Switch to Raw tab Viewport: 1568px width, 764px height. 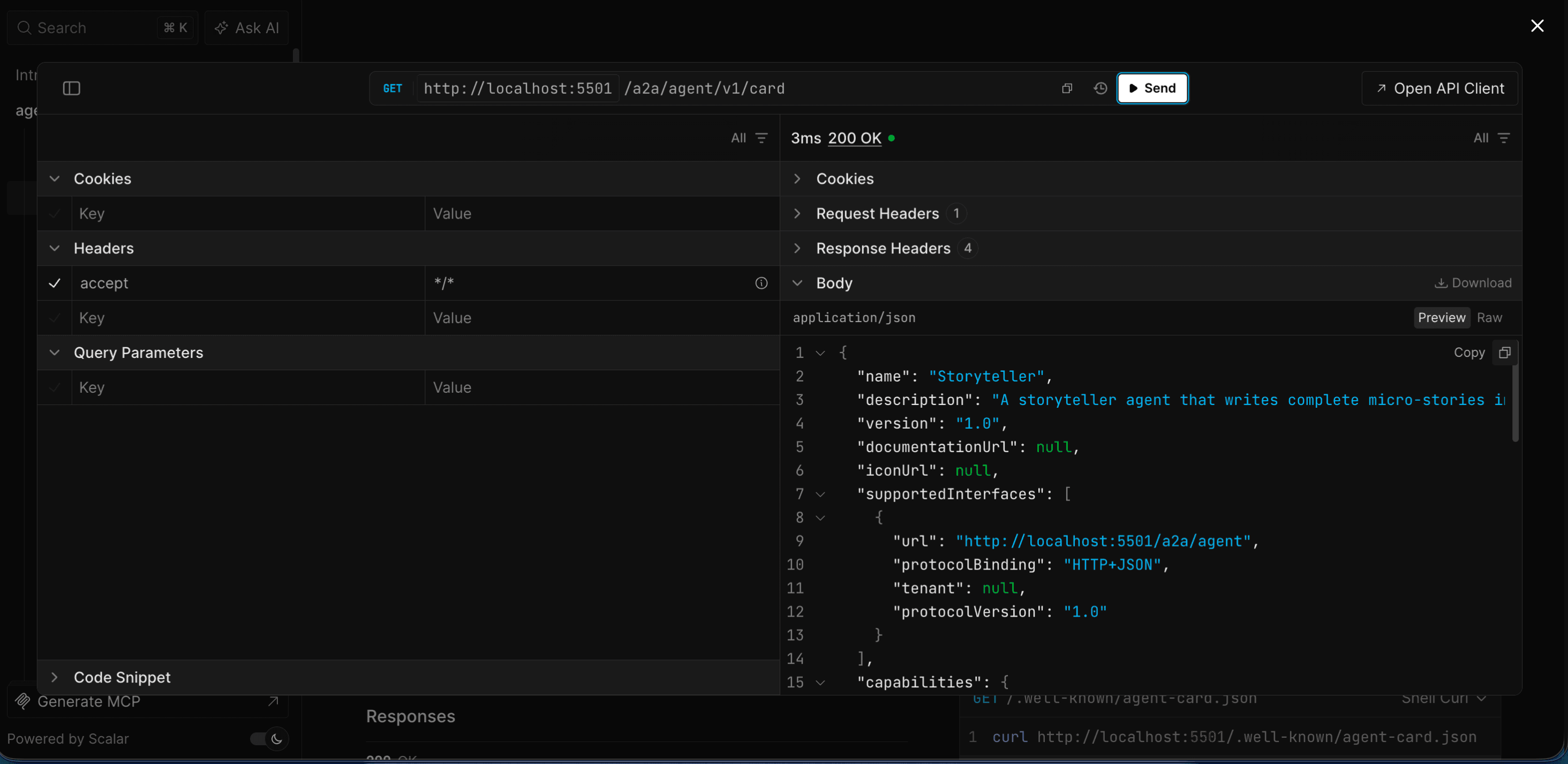pyautogui.click(x=1489, y=318)
